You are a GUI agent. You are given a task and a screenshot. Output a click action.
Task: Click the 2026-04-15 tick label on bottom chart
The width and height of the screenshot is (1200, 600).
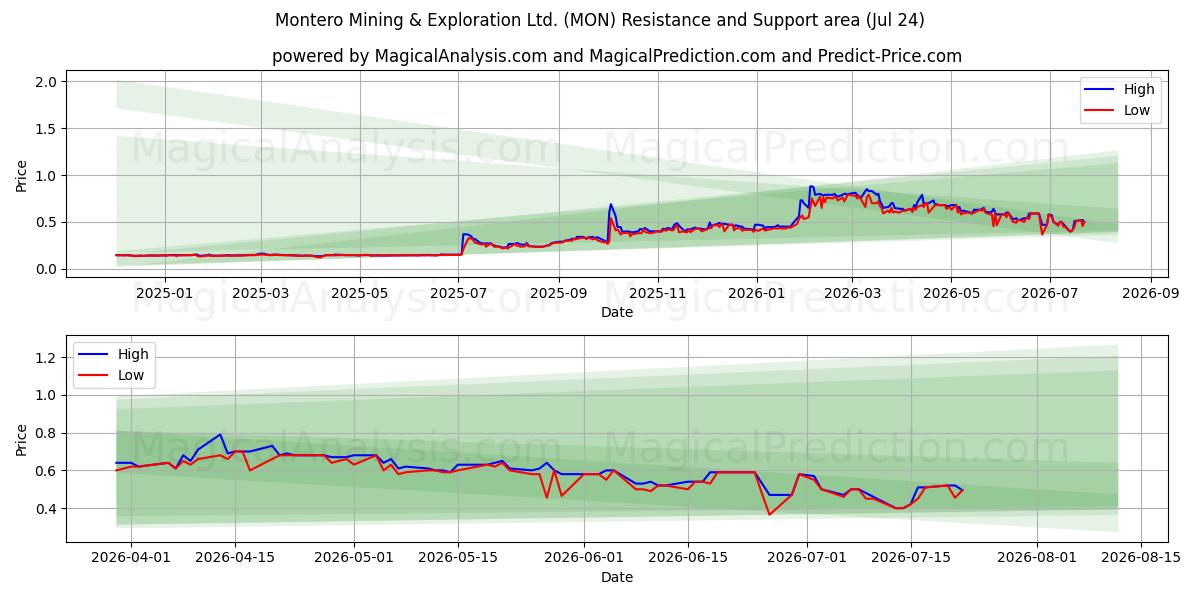235,558
